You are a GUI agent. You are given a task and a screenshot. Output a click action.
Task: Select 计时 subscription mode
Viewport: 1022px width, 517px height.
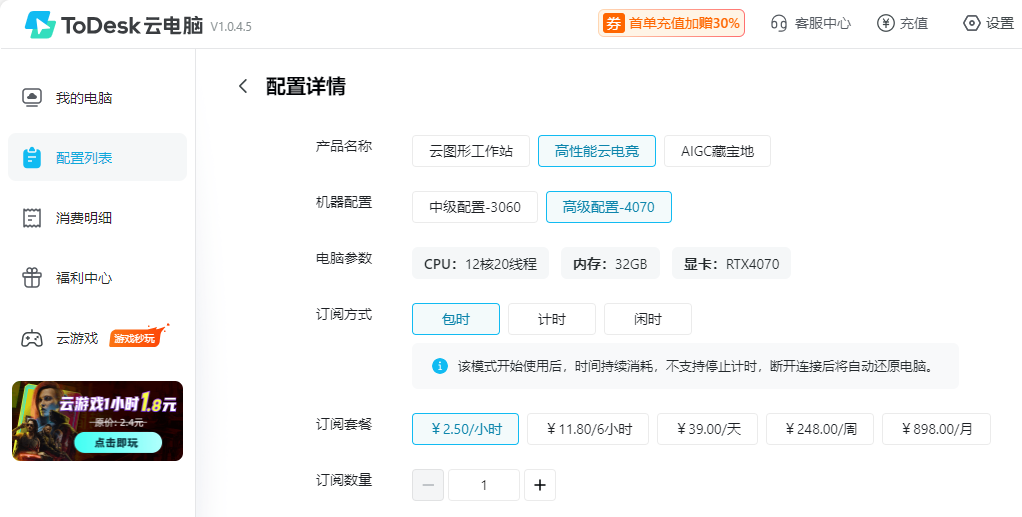pyautogui.click(x=551, y=319)
